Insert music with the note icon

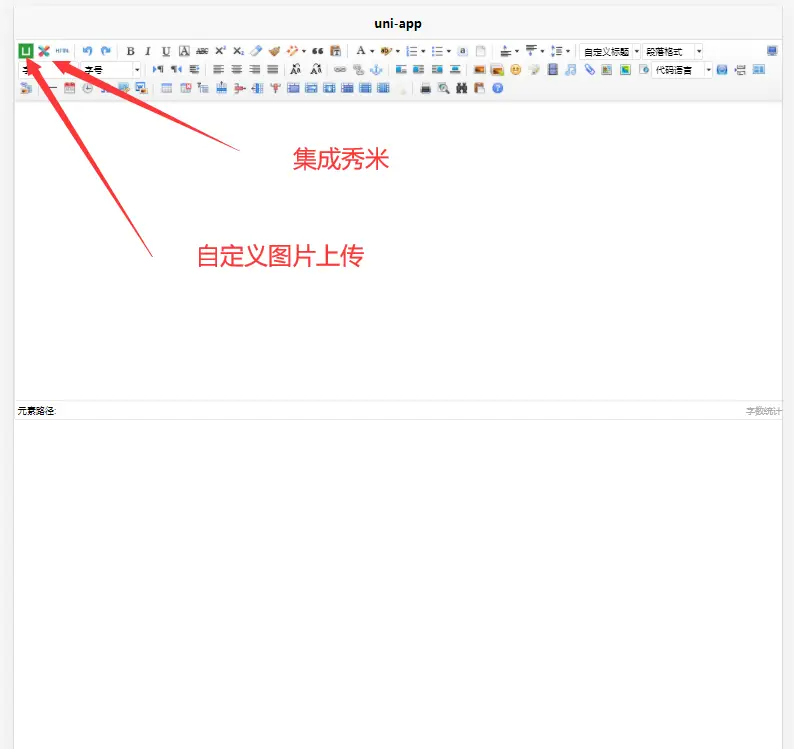point(571,69)
